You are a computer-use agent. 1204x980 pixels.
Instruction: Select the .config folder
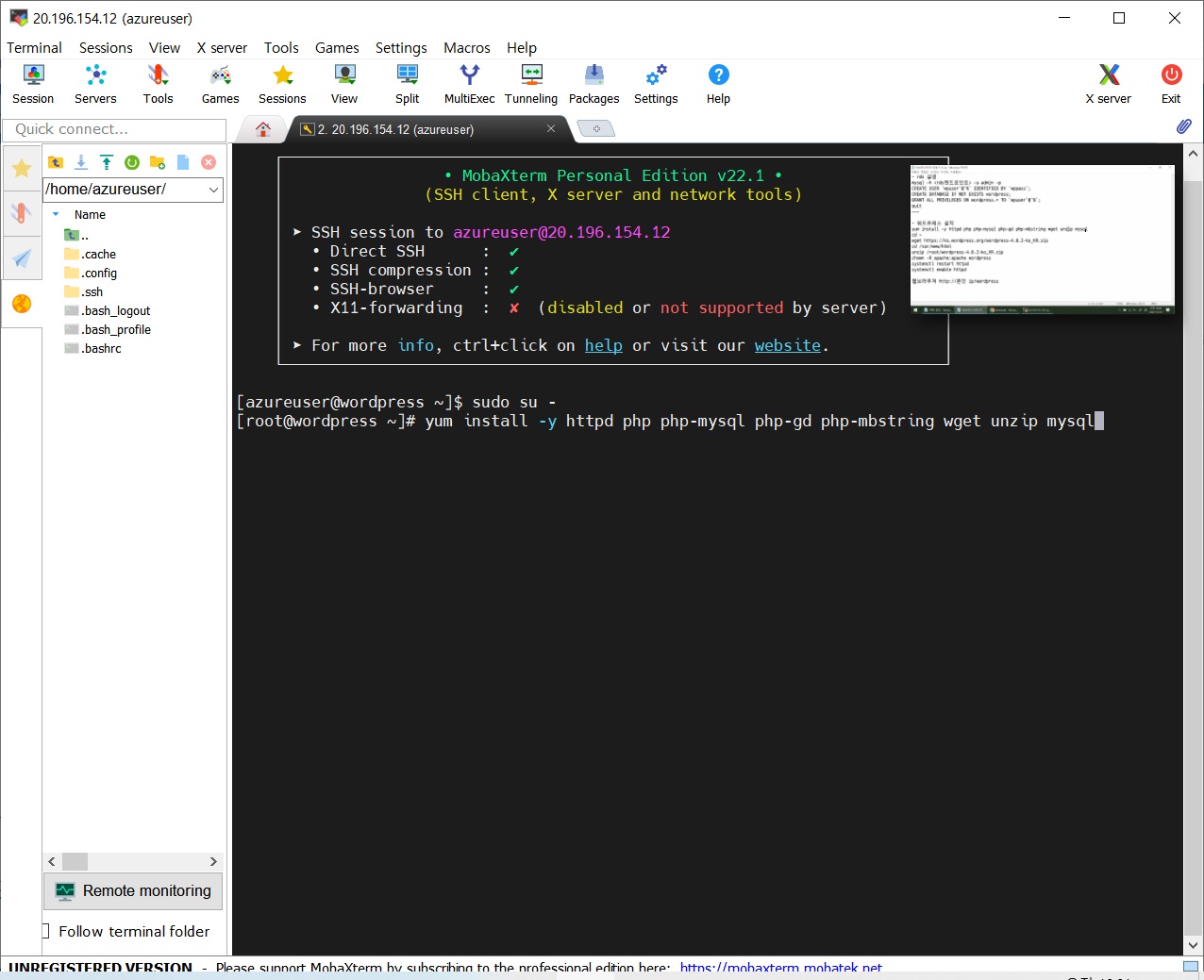pyautogui.click(x=91, y=273)
